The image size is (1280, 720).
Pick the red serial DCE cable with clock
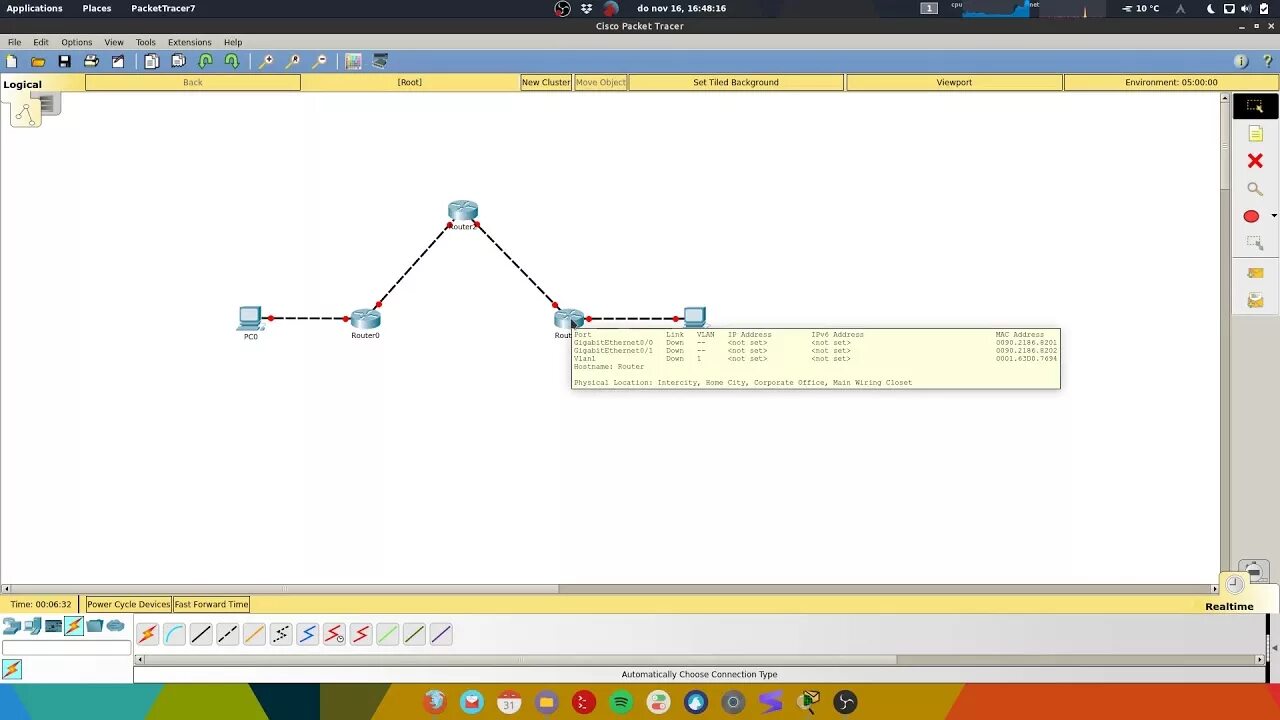pyautogui.click(x=334, y=634)
